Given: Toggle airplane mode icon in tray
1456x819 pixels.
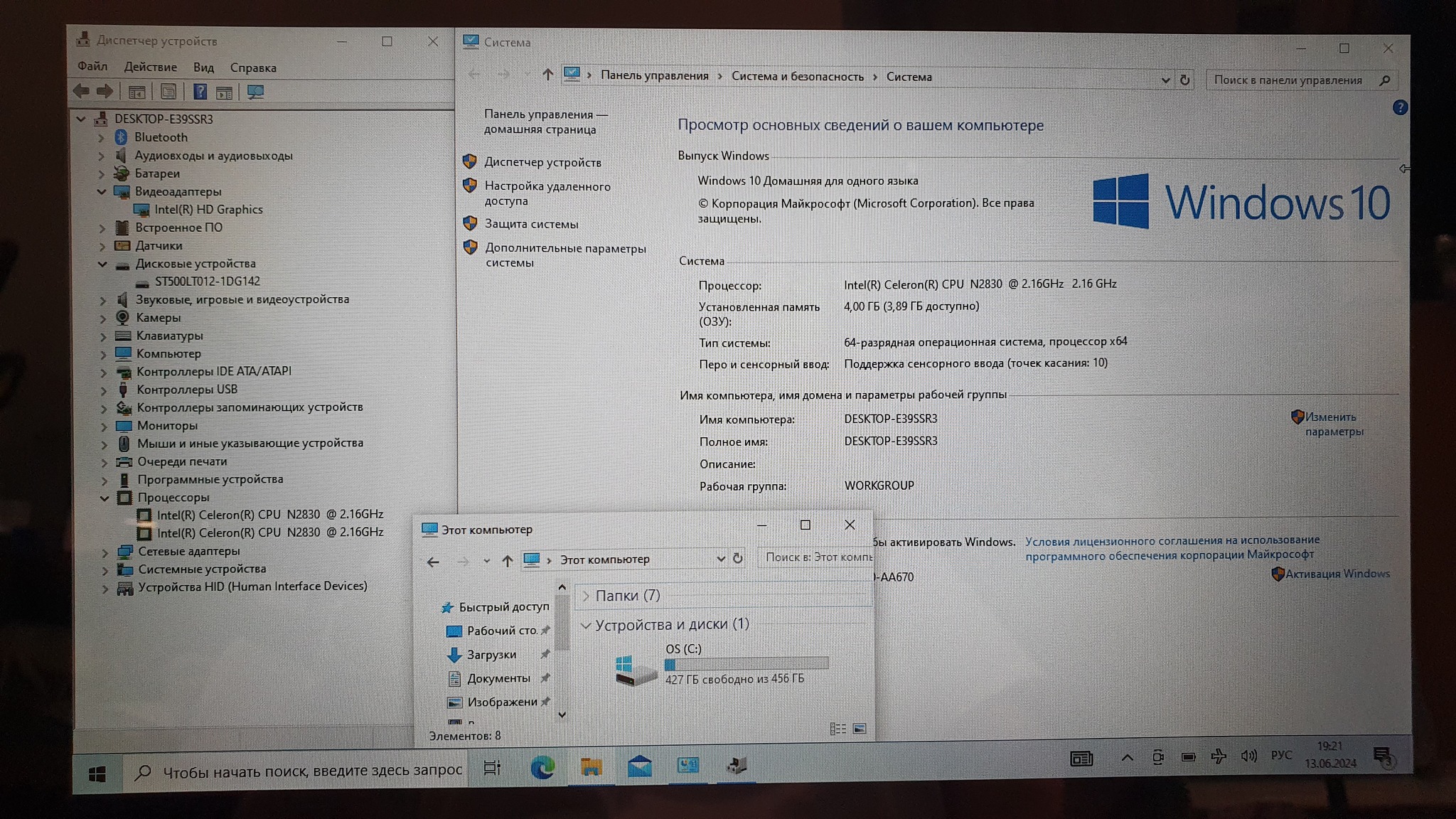Looking at the screenshot, I should pyautogui.click(x=1219, y=756).
